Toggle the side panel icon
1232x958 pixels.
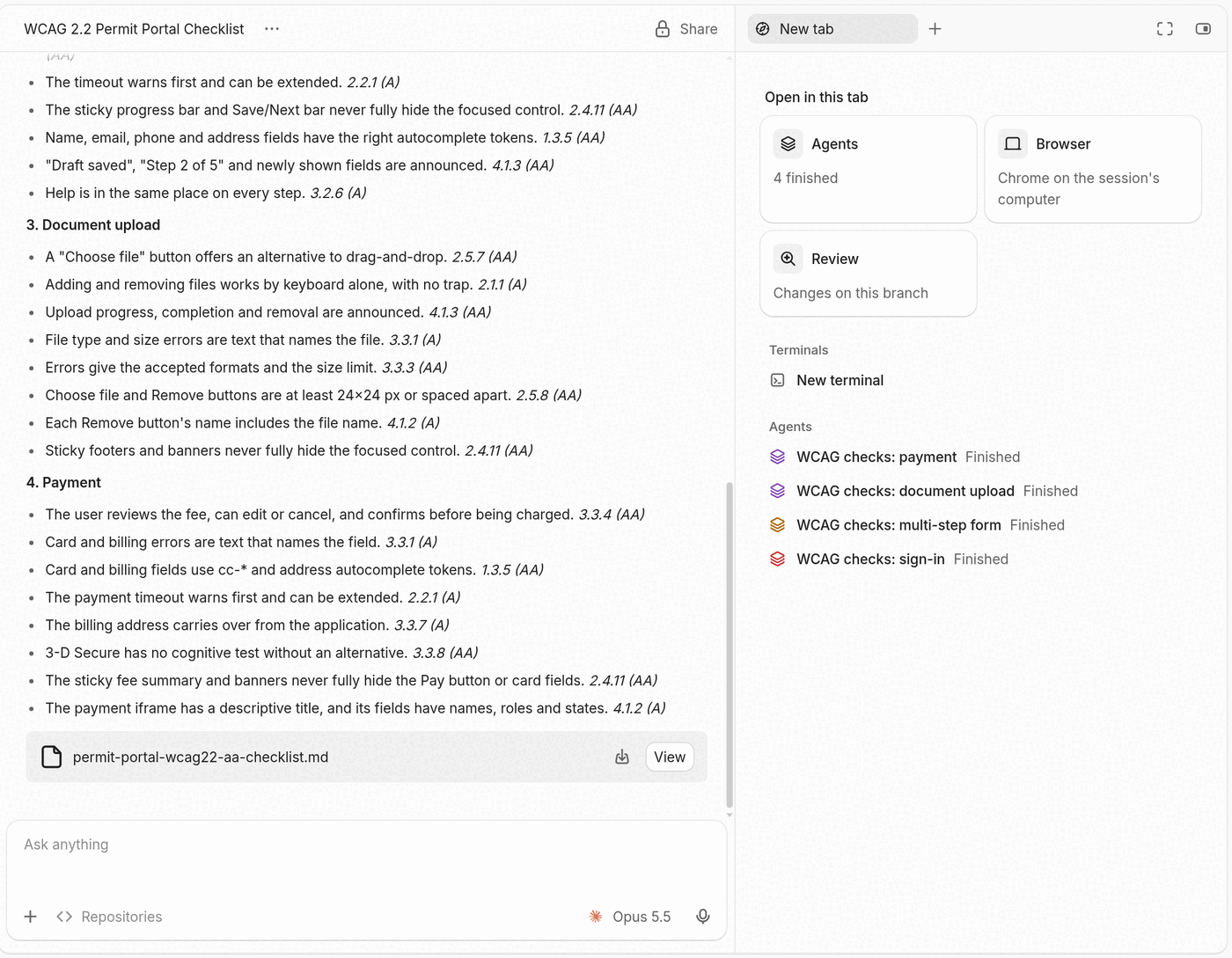pos(1203,29)
